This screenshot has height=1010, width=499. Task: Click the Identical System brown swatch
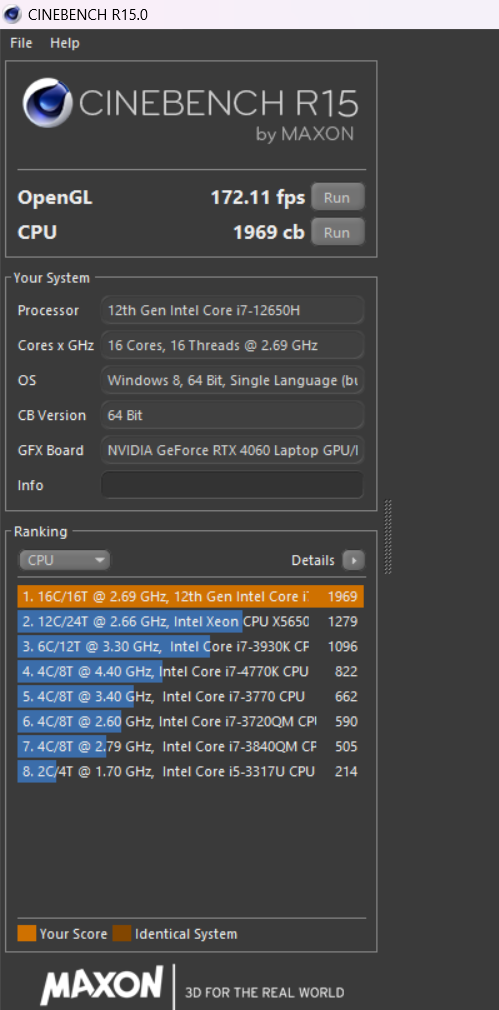click(122, 933)
